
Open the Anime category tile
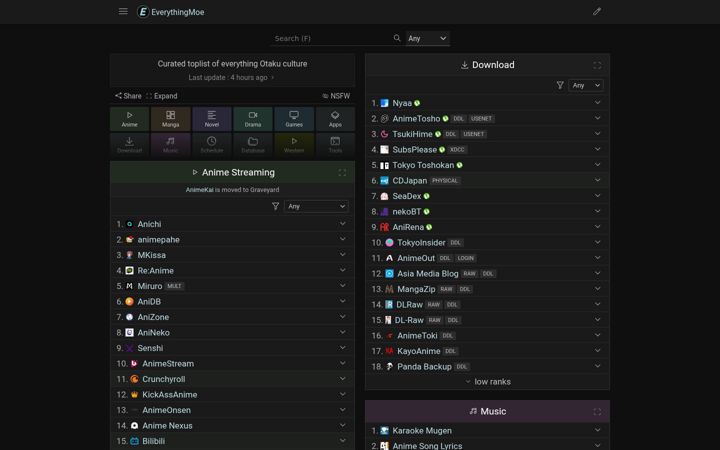pos(129,119)
